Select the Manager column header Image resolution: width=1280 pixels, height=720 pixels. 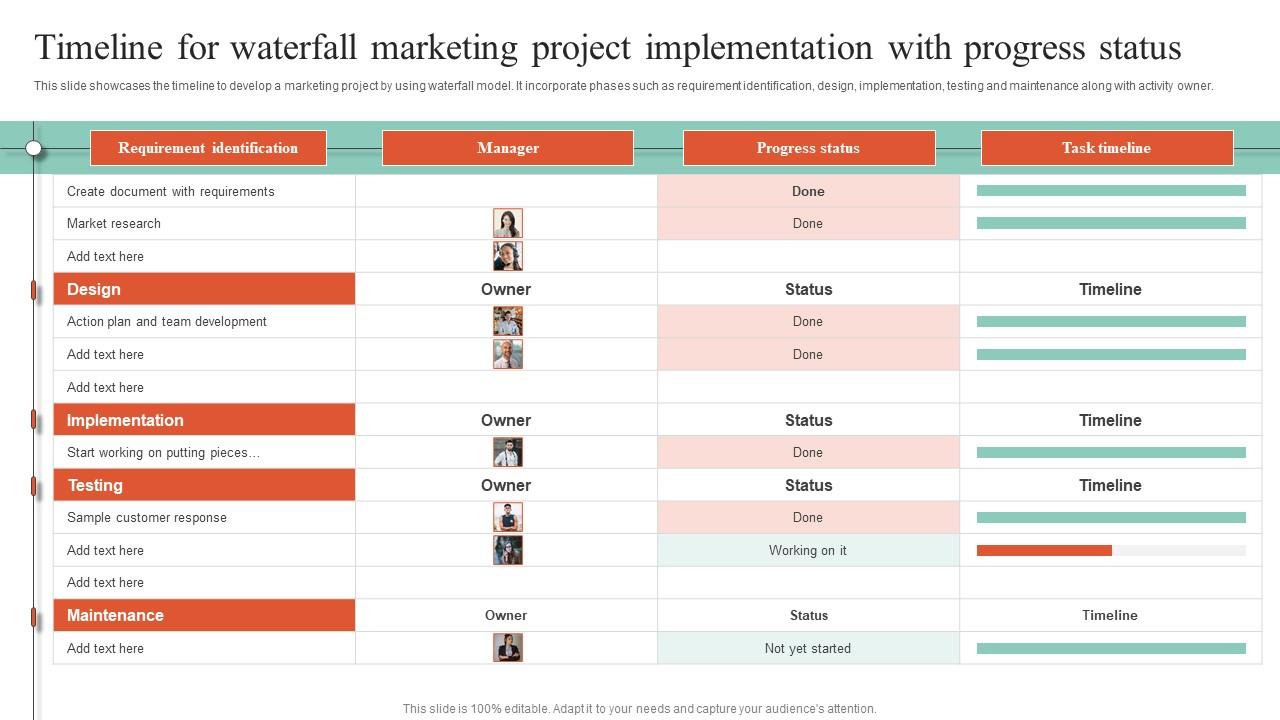507,147
